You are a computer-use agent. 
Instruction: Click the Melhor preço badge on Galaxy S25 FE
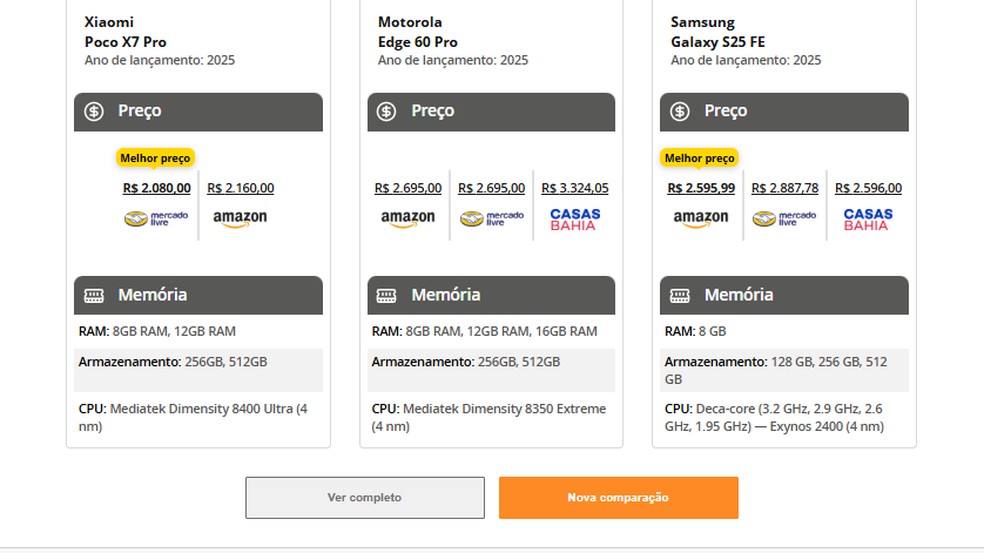click(699, 158)
